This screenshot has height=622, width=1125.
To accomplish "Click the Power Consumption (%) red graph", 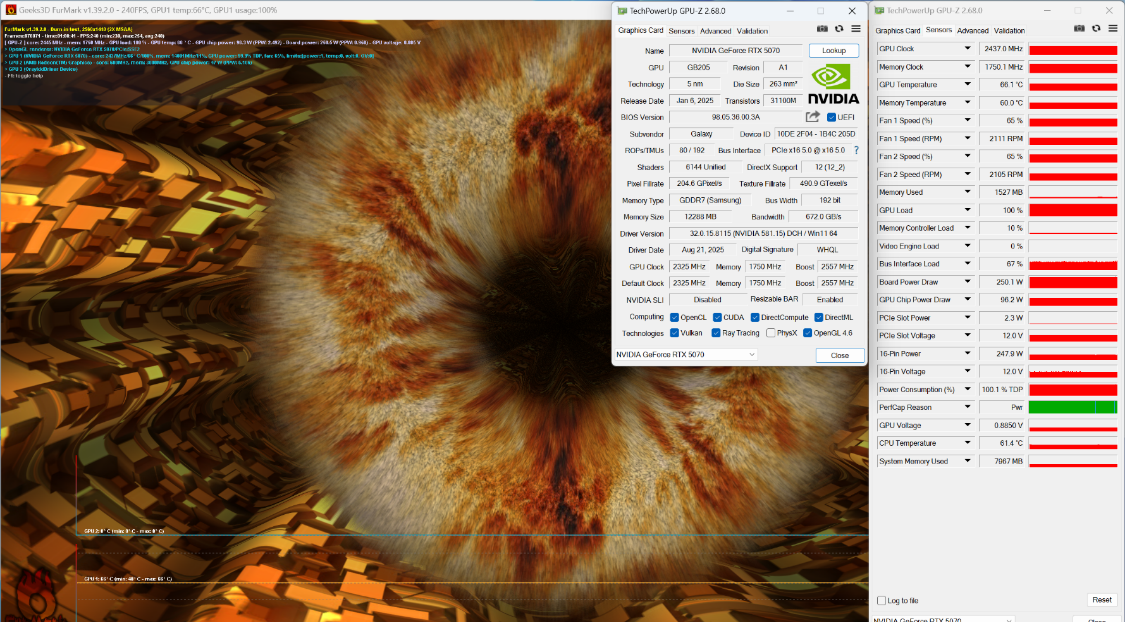I will point(1073,390).
